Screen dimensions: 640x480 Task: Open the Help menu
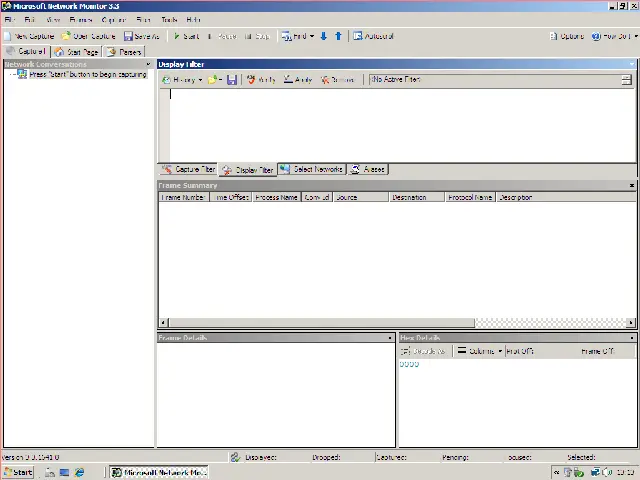[x=193, y=20]
